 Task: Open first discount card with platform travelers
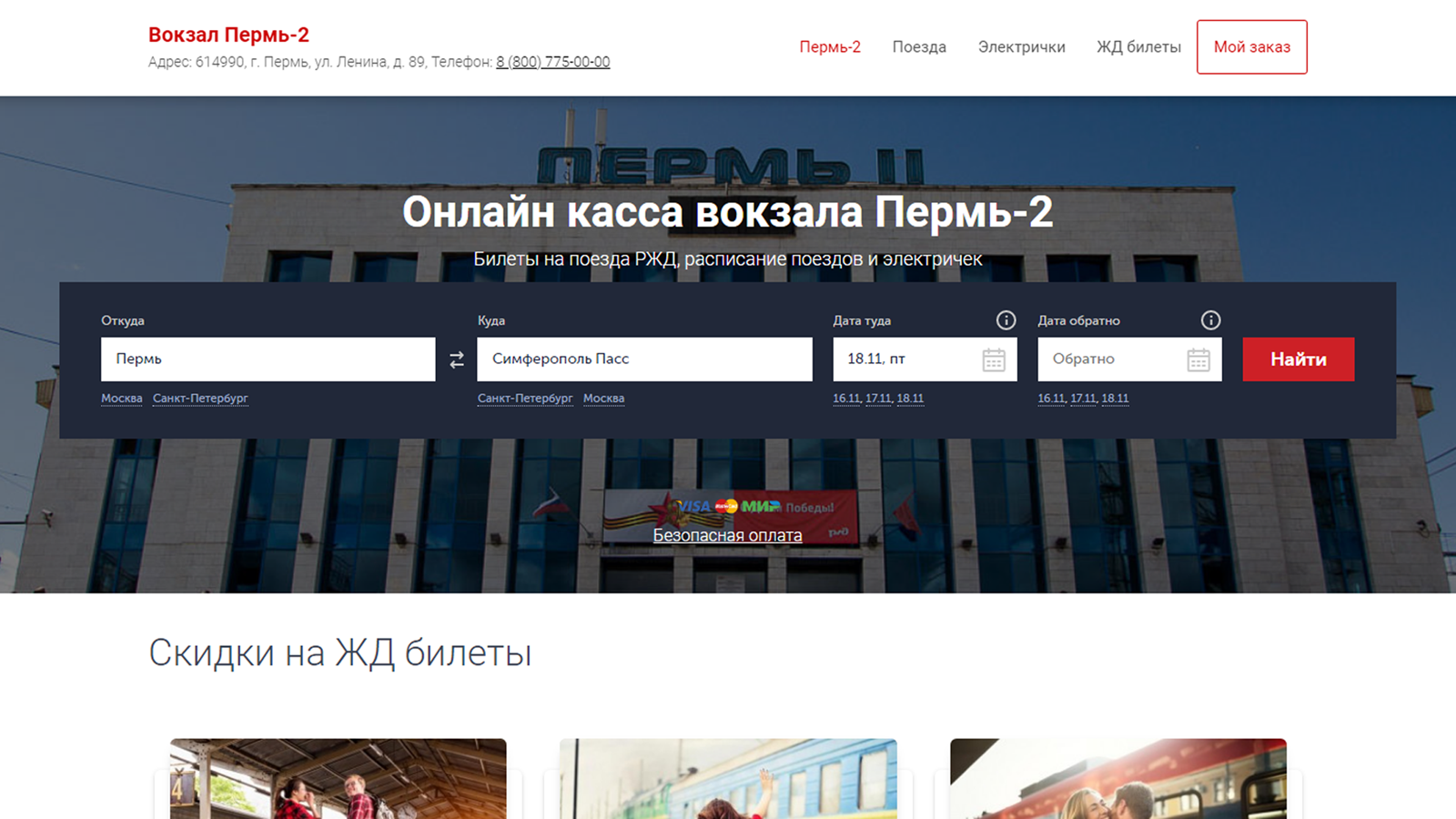click(339, 779)
